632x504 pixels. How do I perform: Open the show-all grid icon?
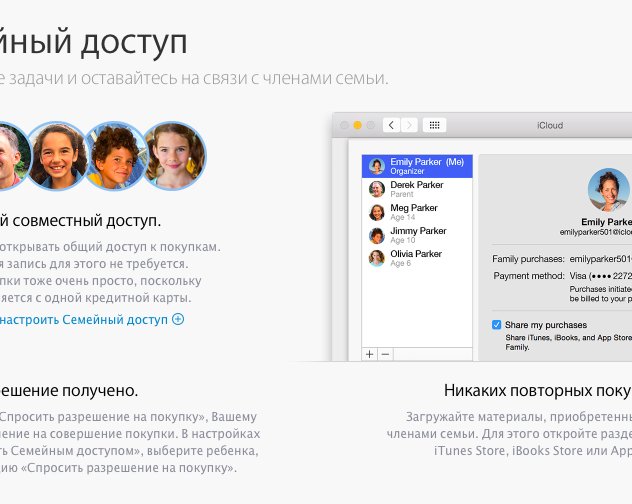tap(434, 125)
